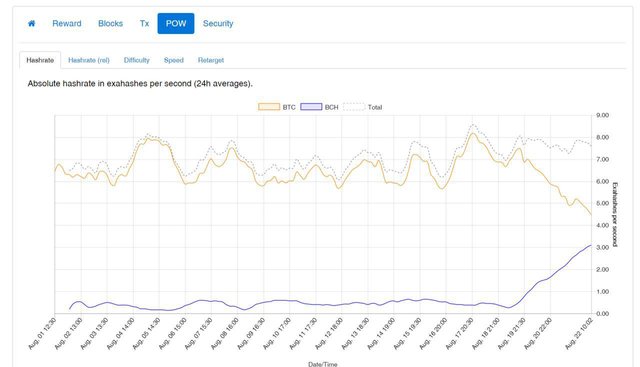
Task: Toggle BTC series via legend swatch
Action: click(x=269, y=107)
